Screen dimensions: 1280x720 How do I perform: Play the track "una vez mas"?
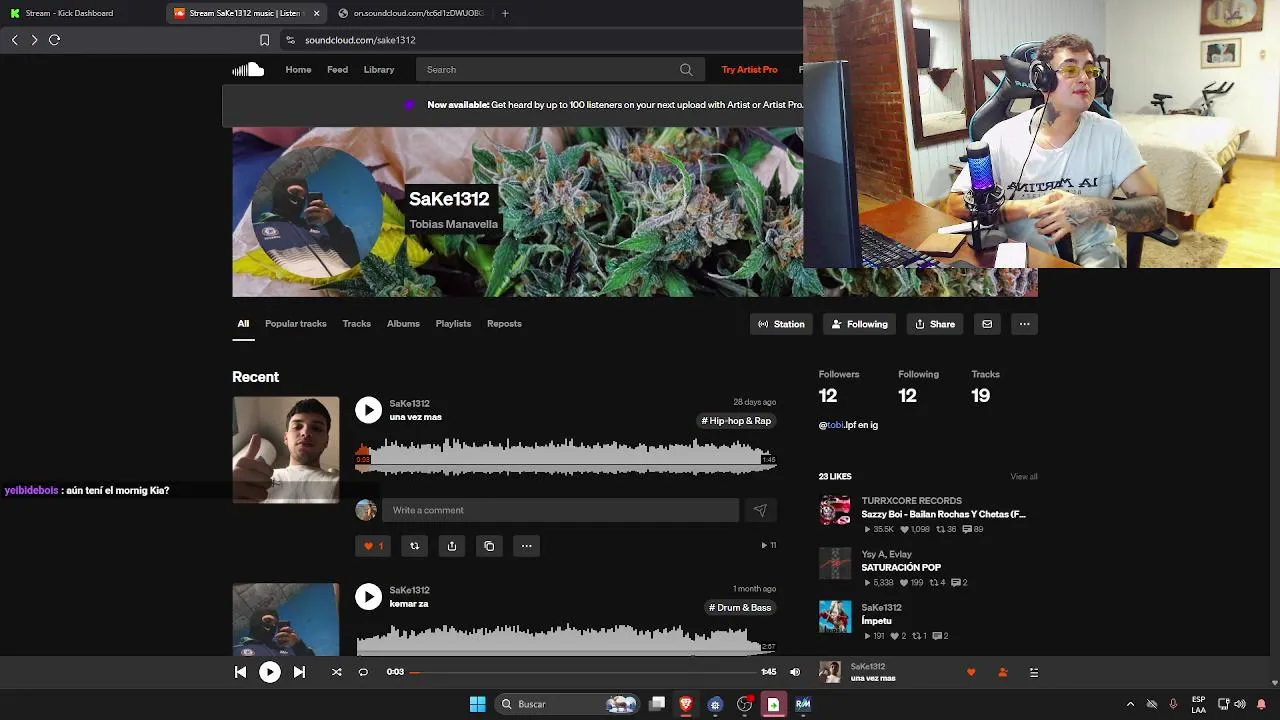[x=368, y=410]
